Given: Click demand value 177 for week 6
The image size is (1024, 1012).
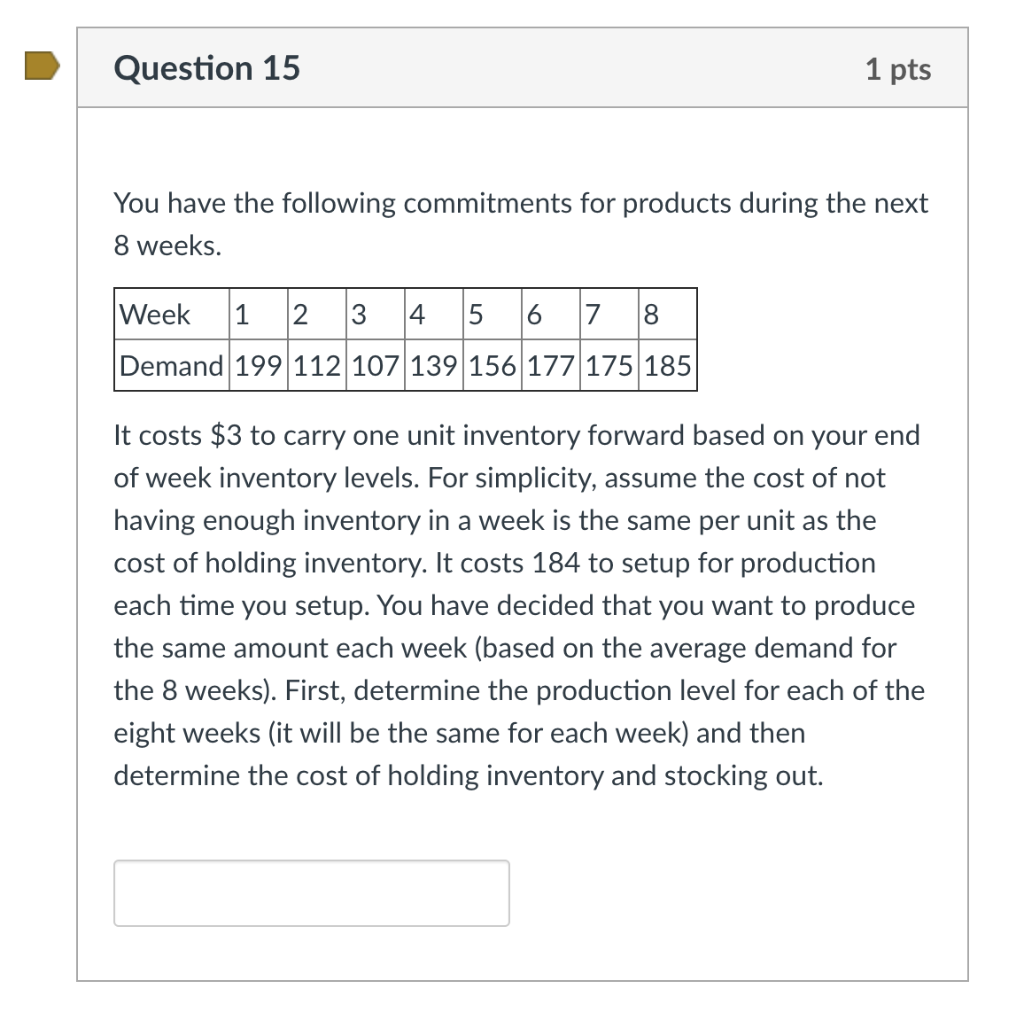Looking at the screenshot, I should (x=549, y=366).
